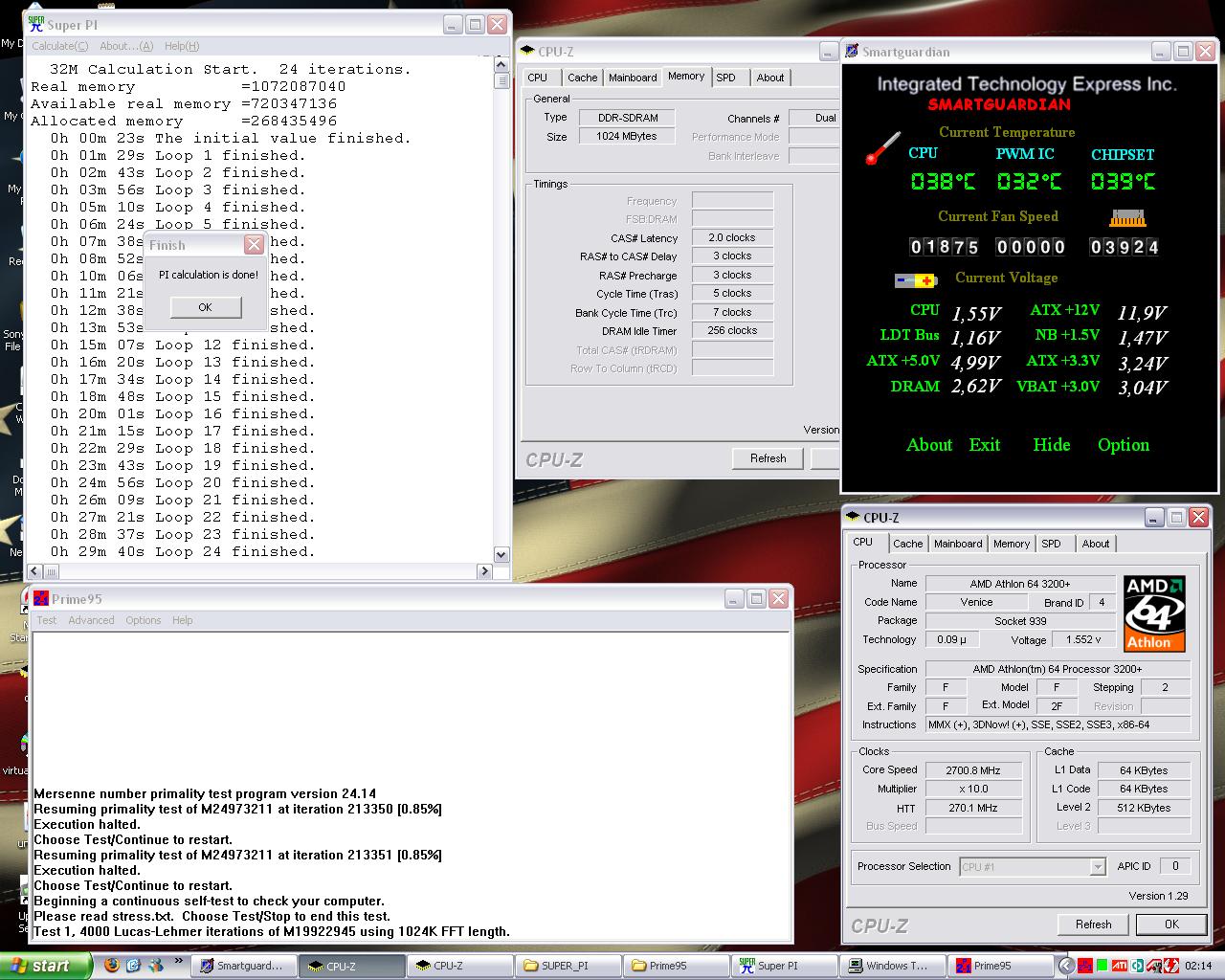Viewport: 1225px width, 980px height.
Task: Close the Finish dialog with X
Action: click(x=254, y=245)
